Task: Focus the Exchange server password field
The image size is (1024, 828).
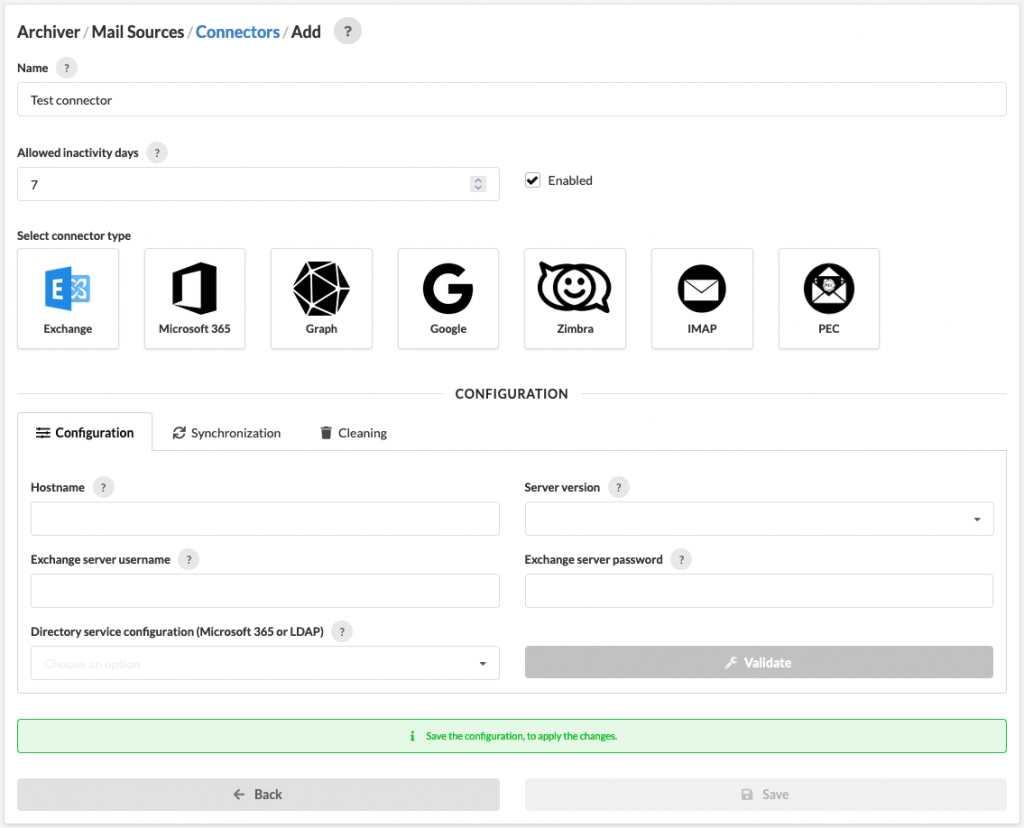Action: point(759,591)
